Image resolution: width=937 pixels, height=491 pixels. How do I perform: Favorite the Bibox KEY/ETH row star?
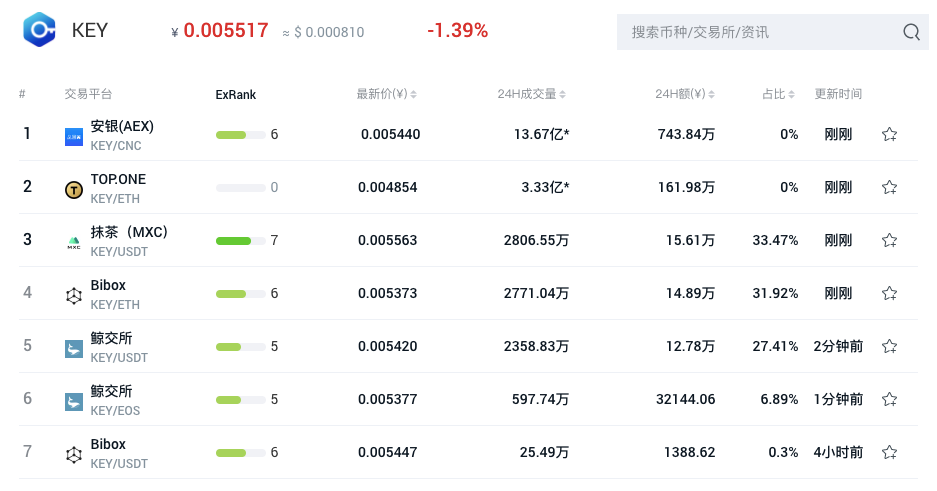click(889, 293)
